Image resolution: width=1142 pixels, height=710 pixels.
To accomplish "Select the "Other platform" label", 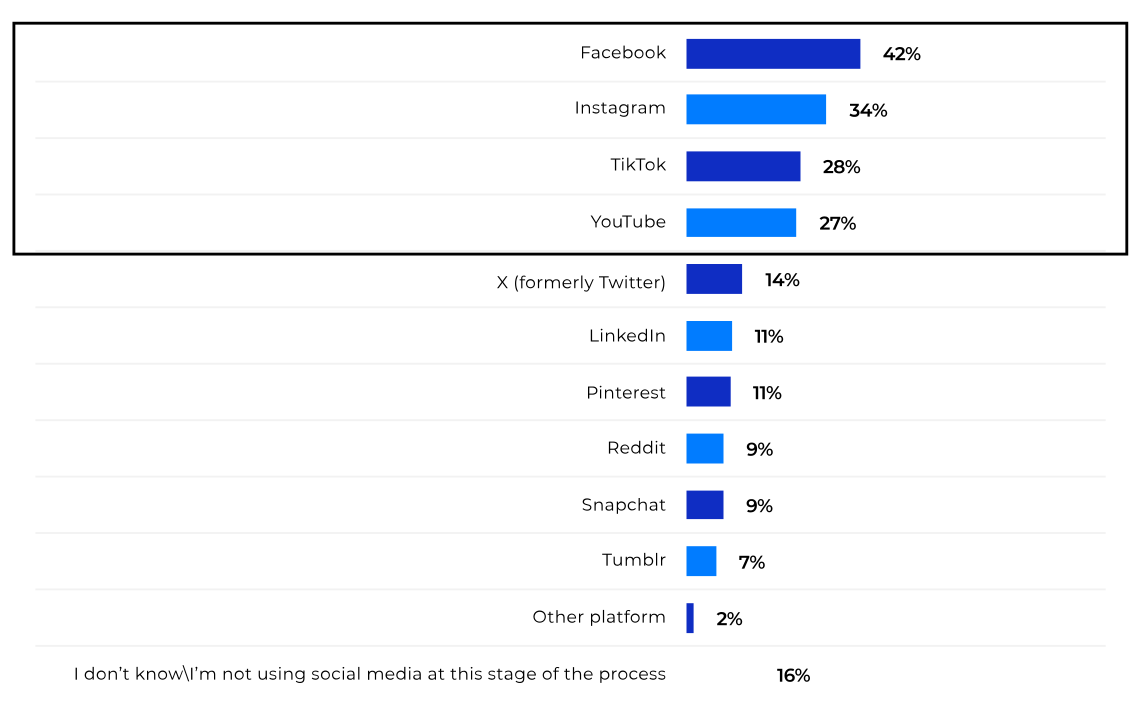I will pyautogui.click(x=599, y=617).
